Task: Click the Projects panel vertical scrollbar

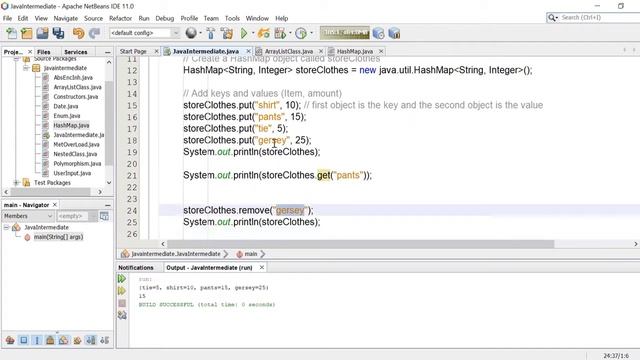Action: [x=109, y=122]
